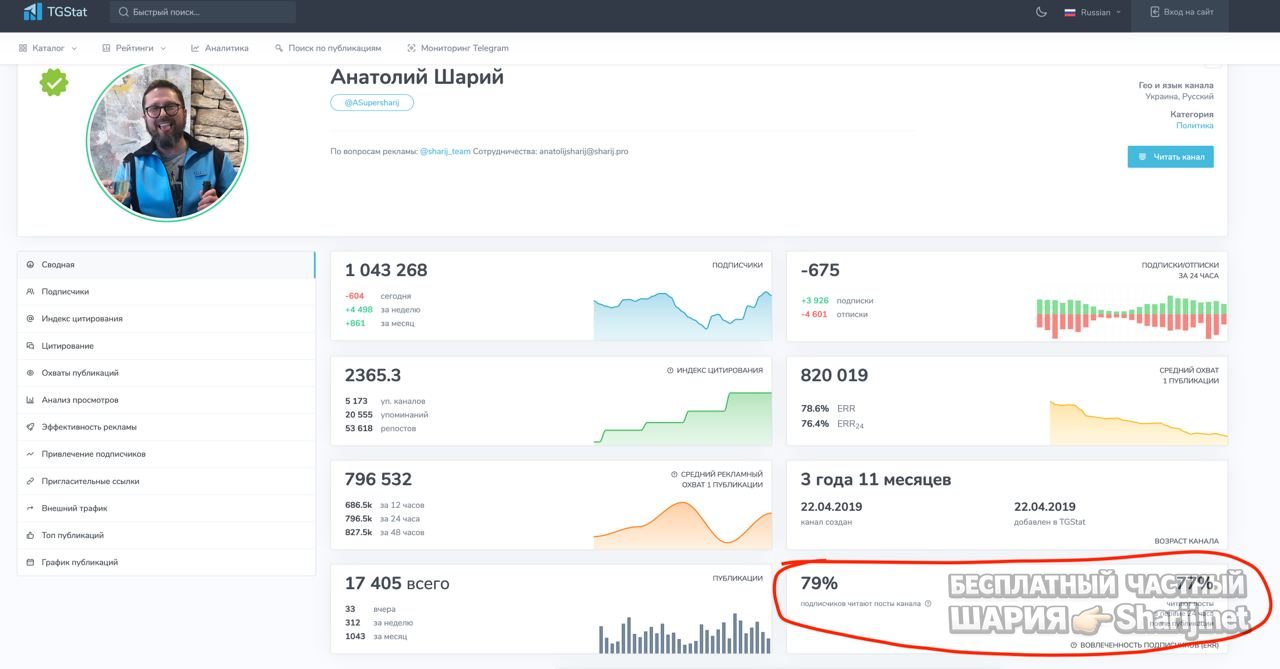
Task: Click the Рейтинги list icon
Action: (x=105, y=48)
